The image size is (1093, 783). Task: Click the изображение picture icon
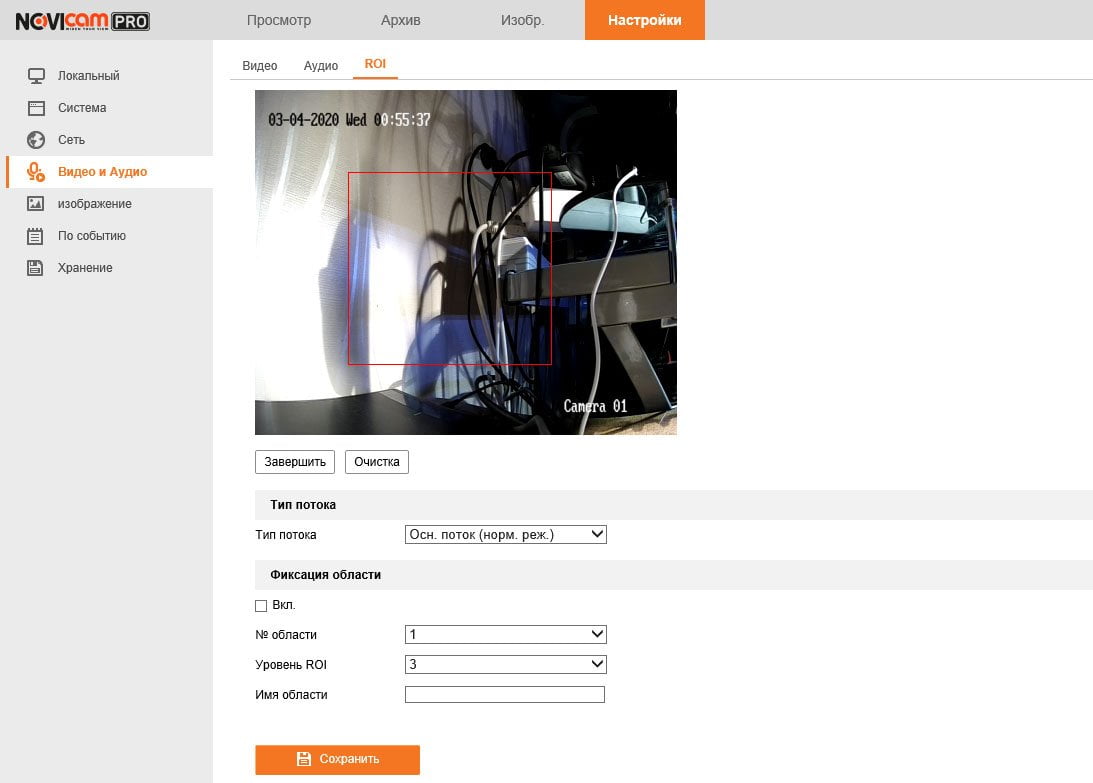(36, 204)
